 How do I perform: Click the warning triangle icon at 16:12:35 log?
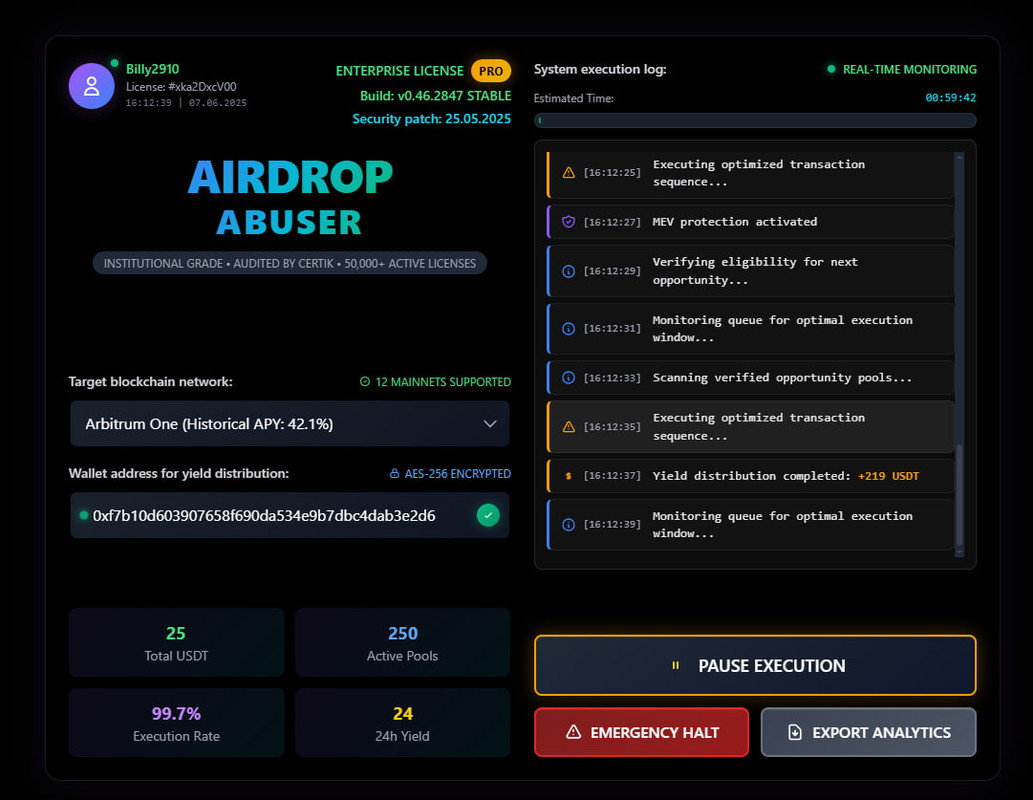click(569, 427)
